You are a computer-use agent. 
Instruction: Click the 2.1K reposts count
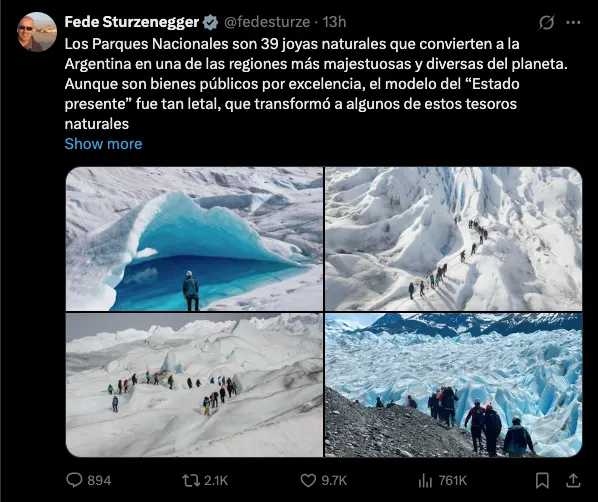click(216, 481)
